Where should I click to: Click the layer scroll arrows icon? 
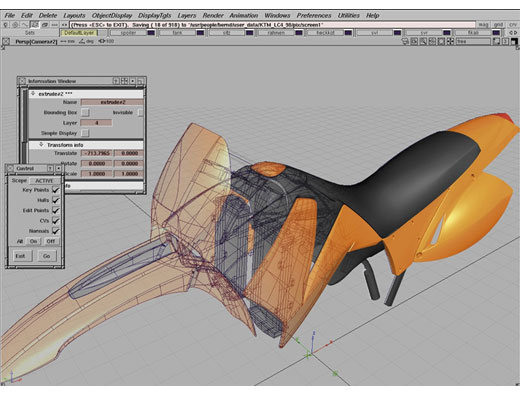tap(513, 33)
